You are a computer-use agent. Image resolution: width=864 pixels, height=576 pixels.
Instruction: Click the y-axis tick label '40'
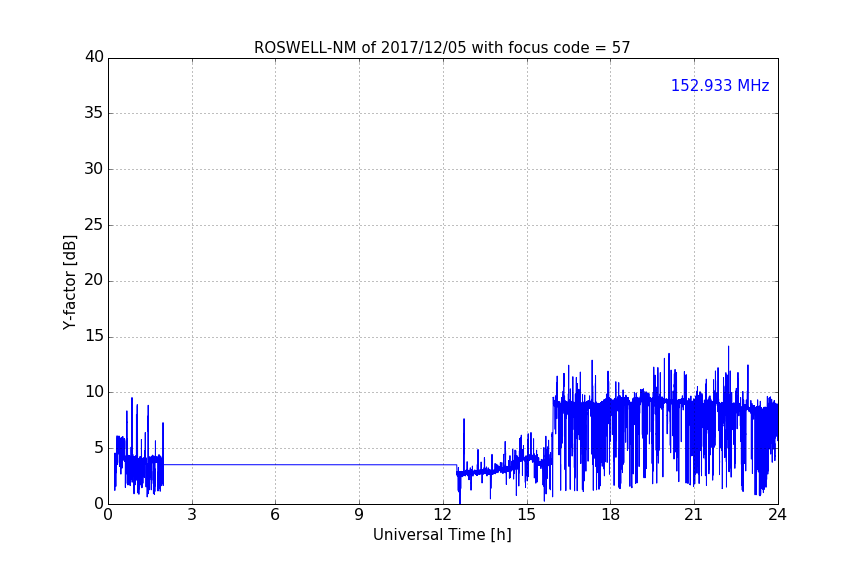(94, 57)
